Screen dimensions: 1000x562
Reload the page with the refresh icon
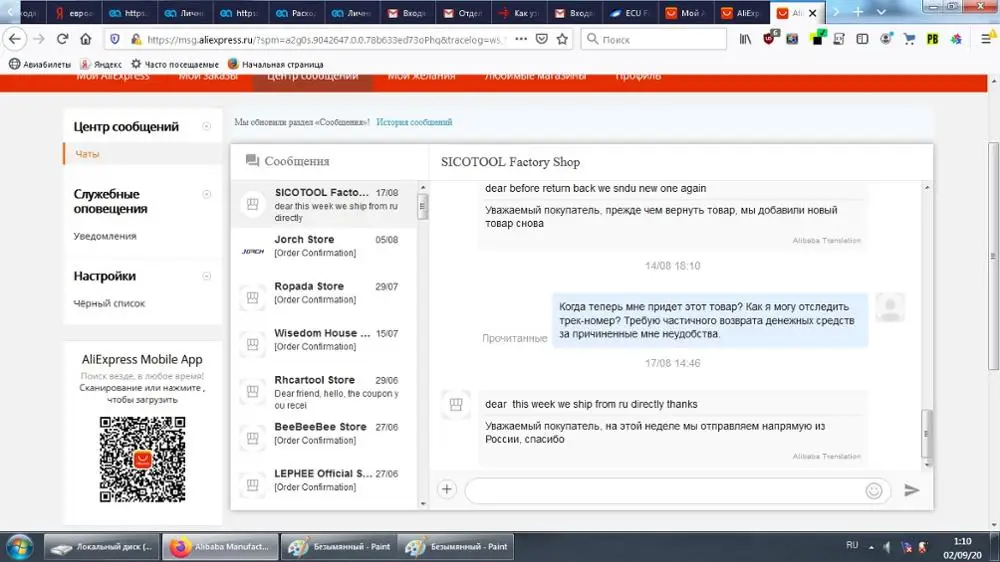pyautogui.click(x=62, y=39)
